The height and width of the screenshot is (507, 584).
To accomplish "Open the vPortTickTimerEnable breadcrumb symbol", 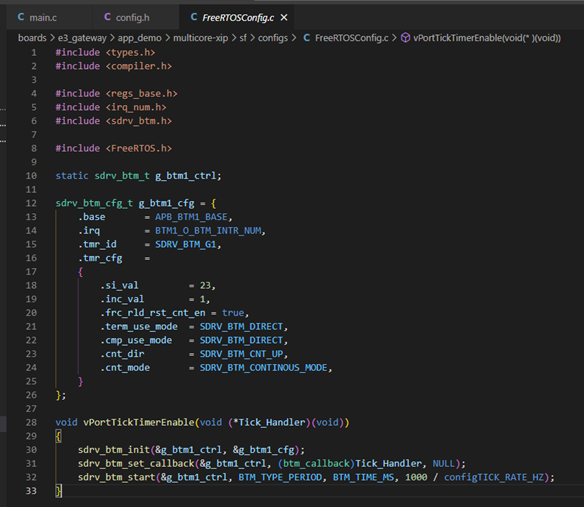I will point(487,38).
